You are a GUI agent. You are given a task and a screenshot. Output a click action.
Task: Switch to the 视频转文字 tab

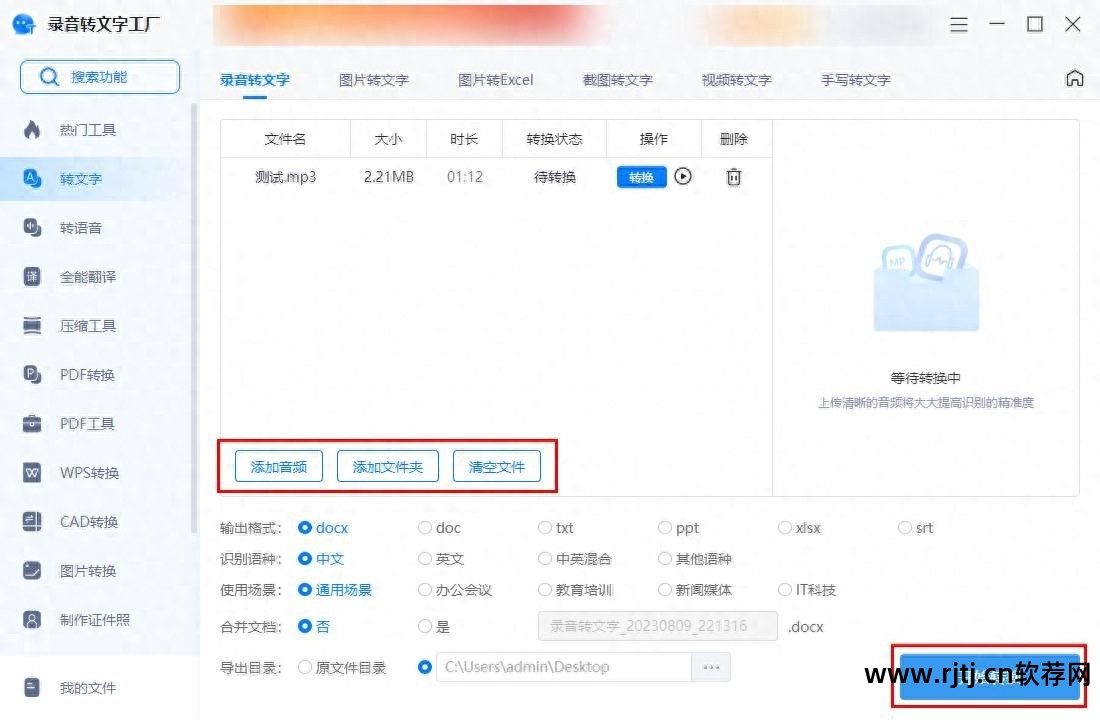[736, 79]
